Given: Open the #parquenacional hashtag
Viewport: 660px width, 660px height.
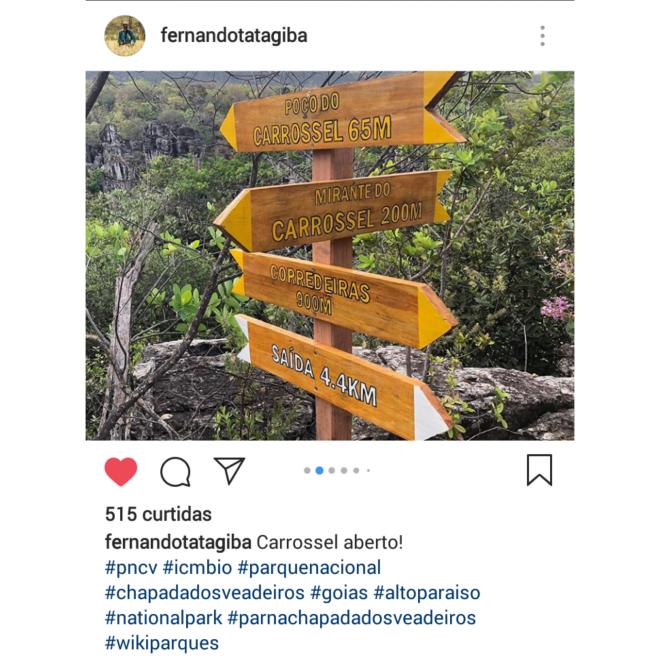Looking at the screenshot, I should [x=309, y=567].
